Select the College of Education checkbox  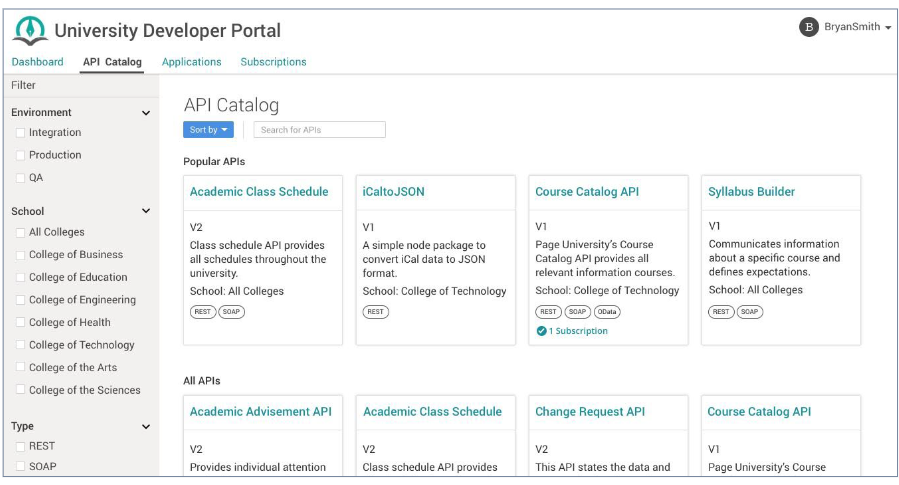tap(21, 277)
